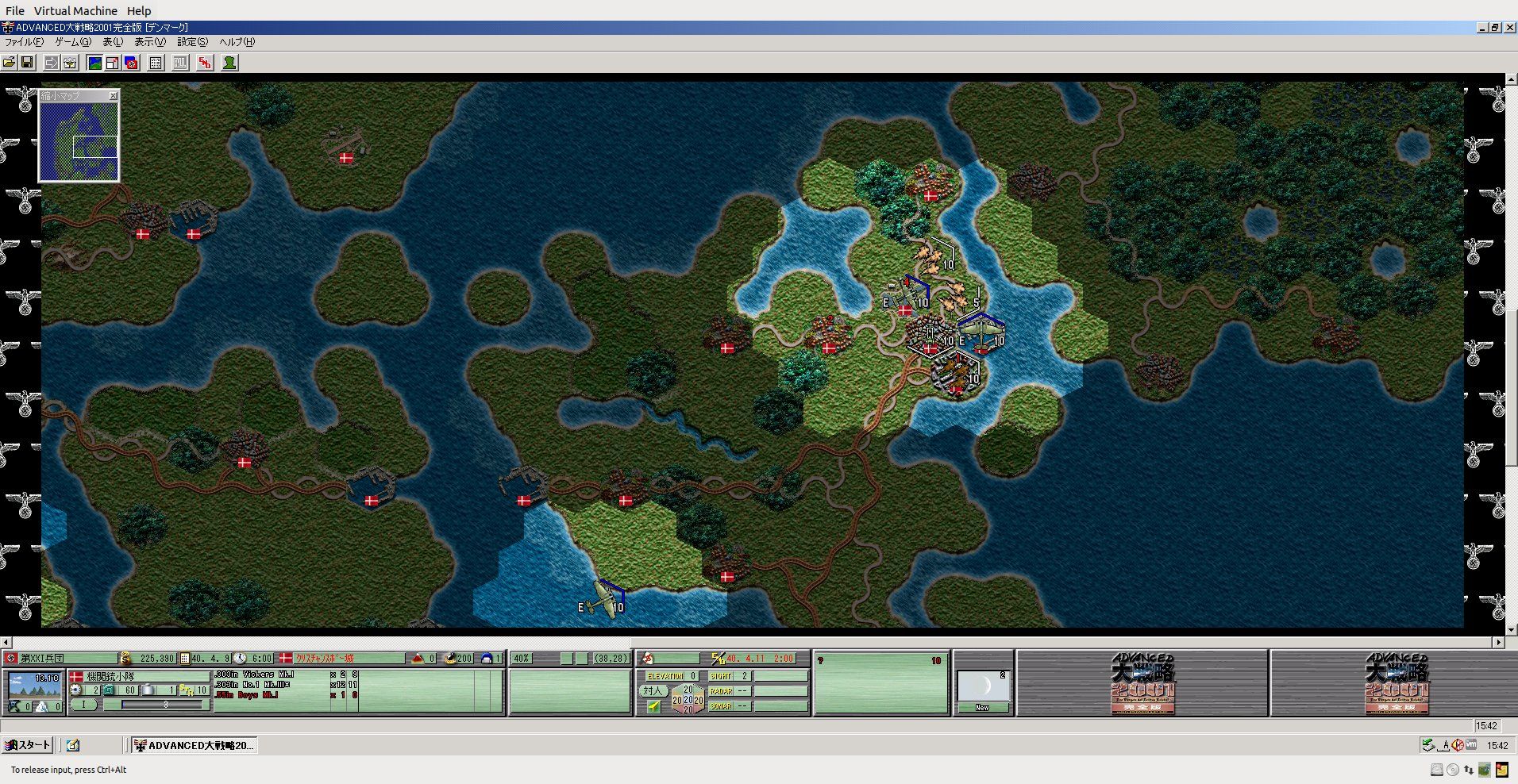Click the toolbar icon right of the grey arrow

click(x=70, y=63)
